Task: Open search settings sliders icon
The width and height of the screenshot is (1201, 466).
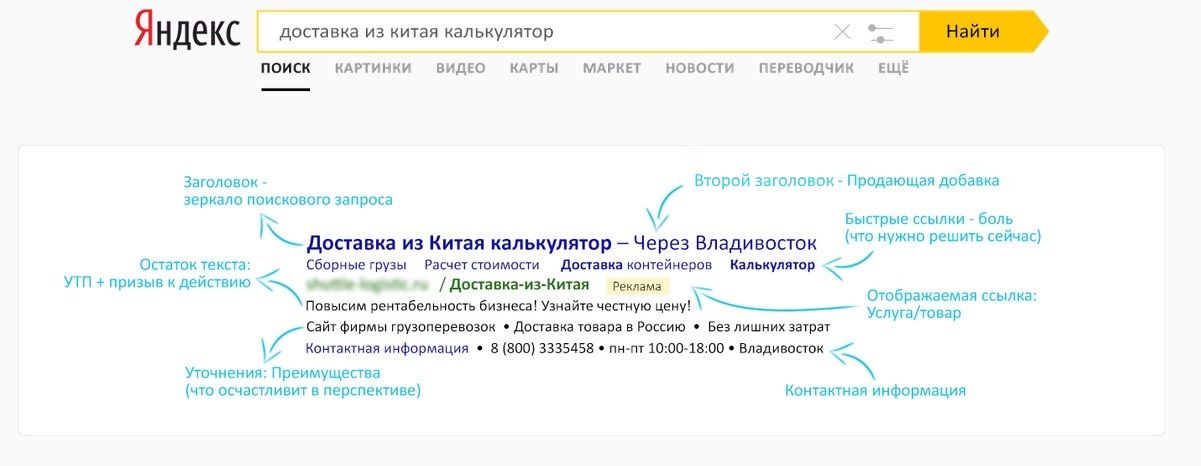Action: 880,32
